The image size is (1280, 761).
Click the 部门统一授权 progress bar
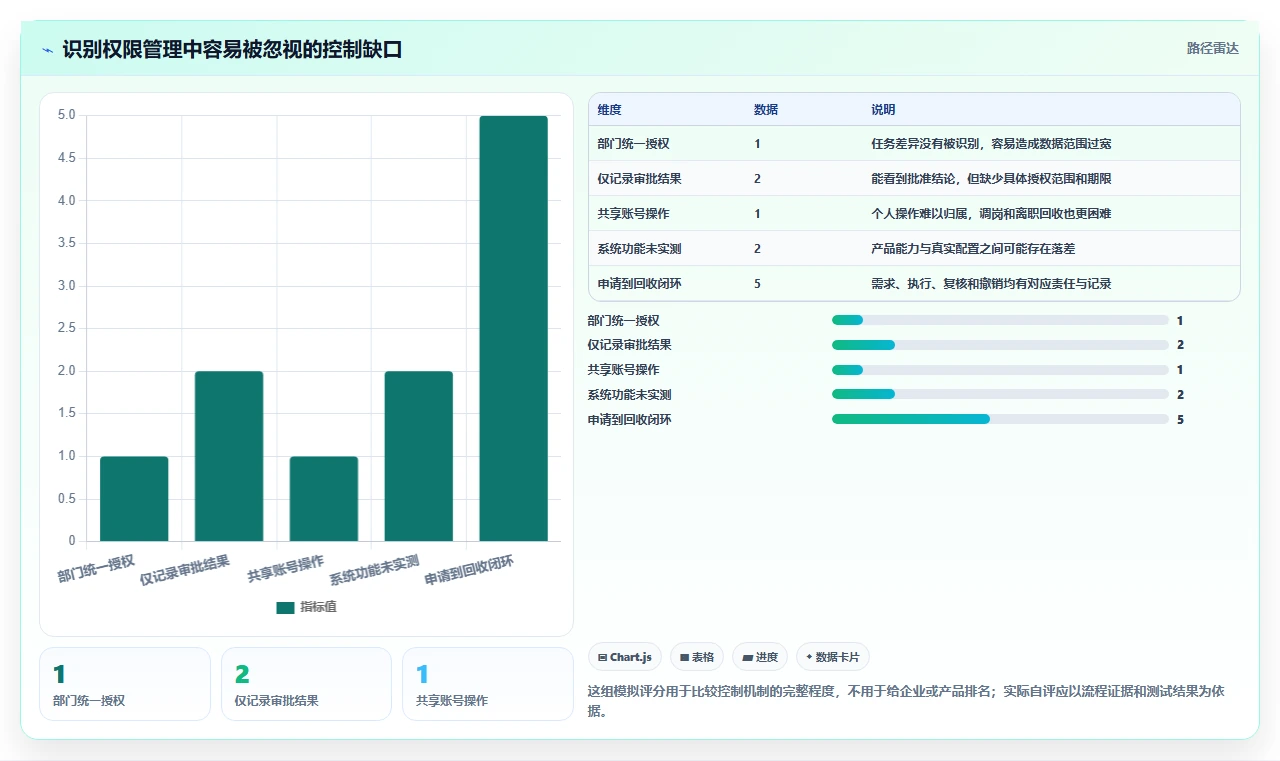point(1000,320)
